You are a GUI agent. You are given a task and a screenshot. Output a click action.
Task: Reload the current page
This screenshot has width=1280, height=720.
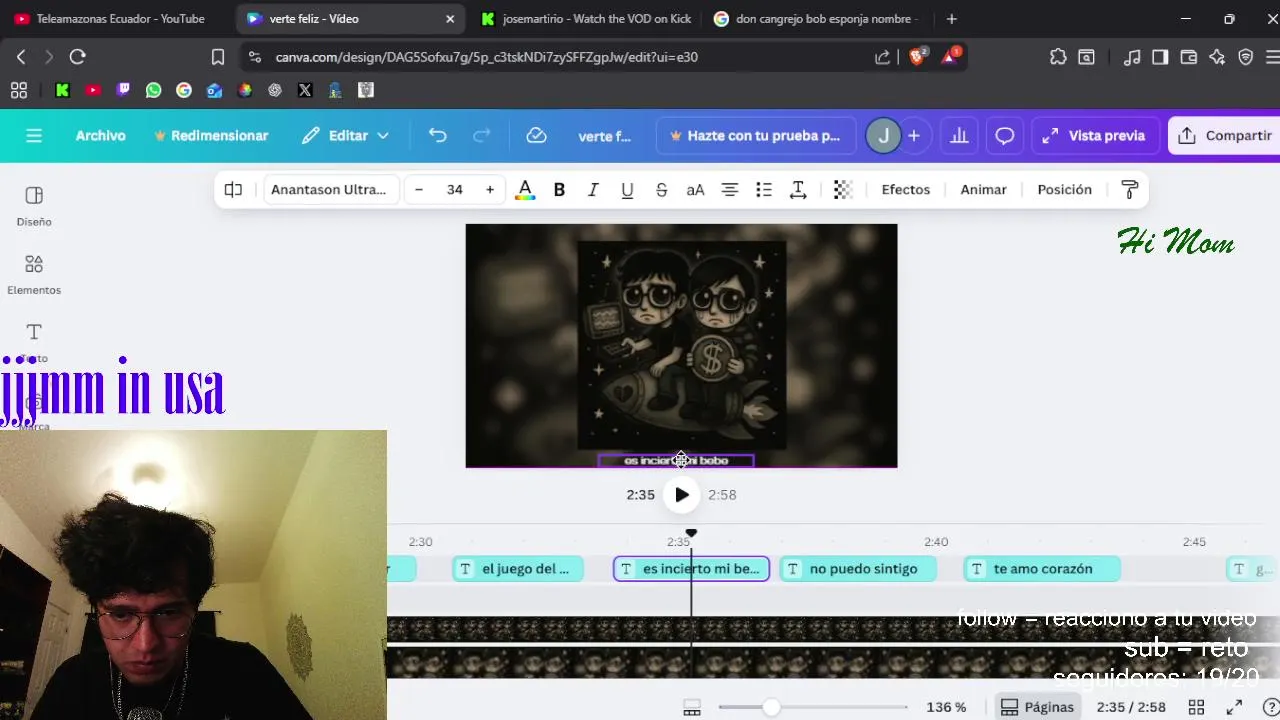click(x=77, y=57)
